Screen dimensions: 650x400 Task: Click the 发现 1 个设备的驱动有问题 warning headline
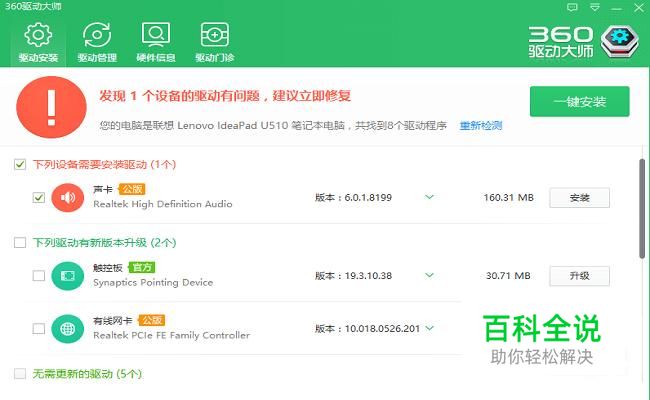225,96
